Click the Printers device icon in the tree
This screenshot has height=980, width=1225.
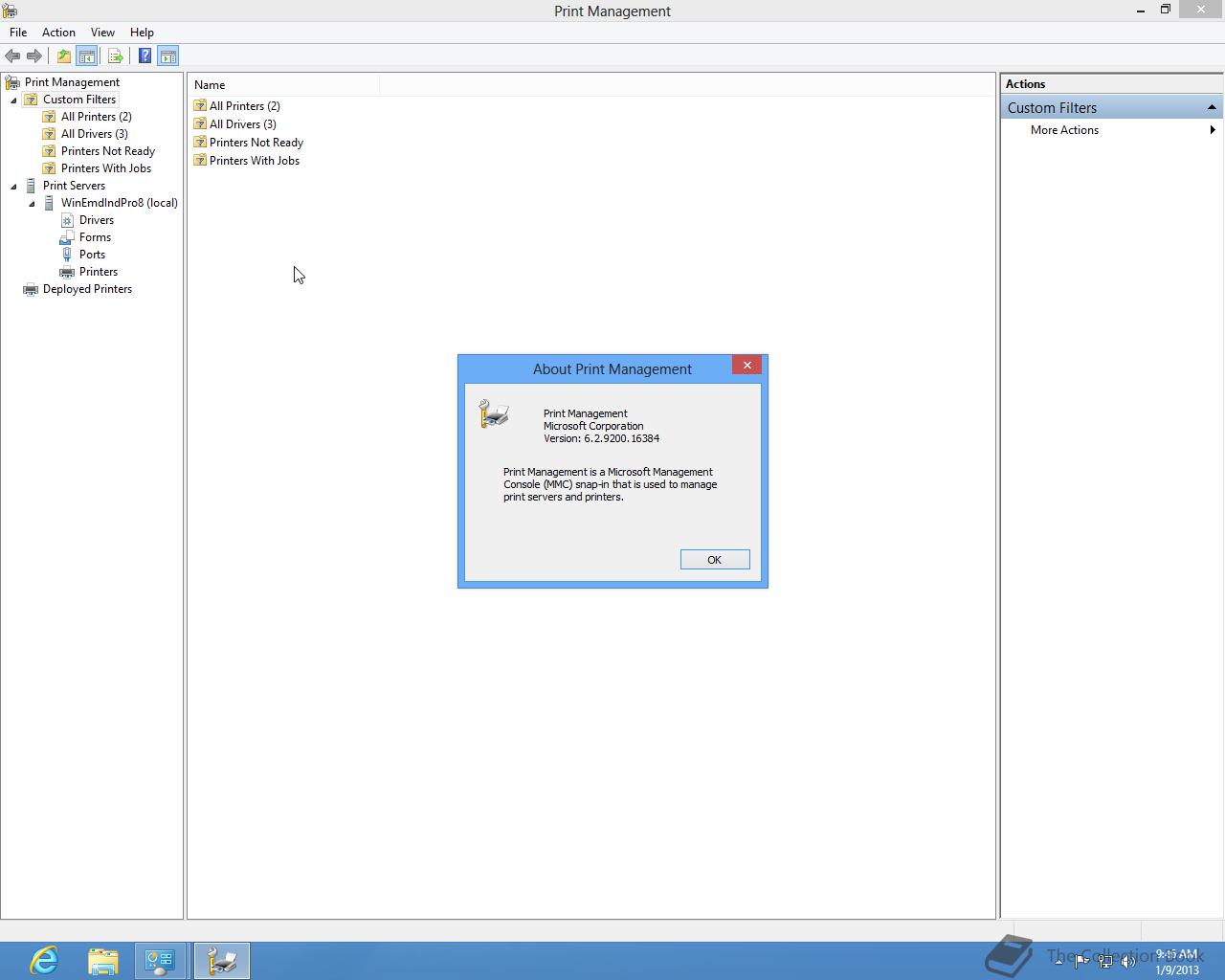(67, 272)
